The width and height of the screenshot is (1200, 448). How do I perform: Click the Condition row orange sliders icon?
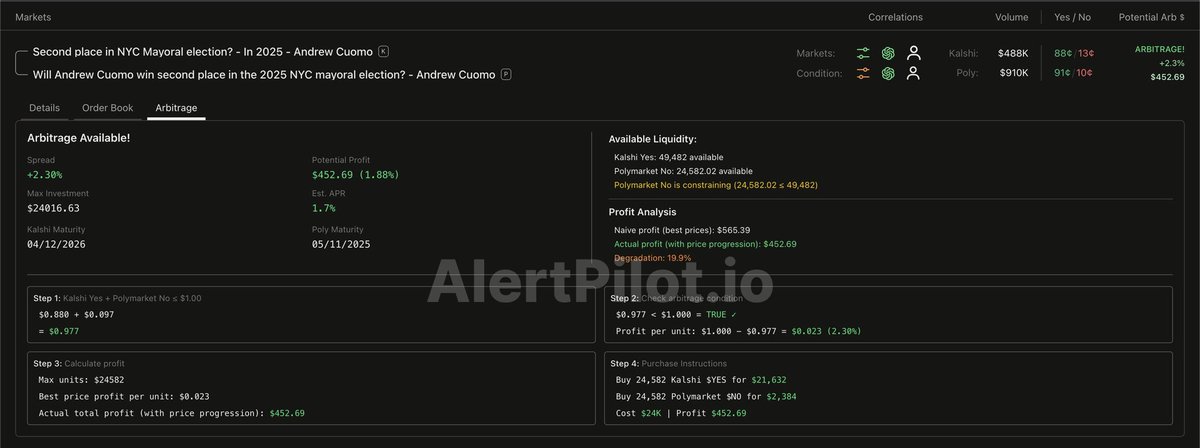[863, 73]
